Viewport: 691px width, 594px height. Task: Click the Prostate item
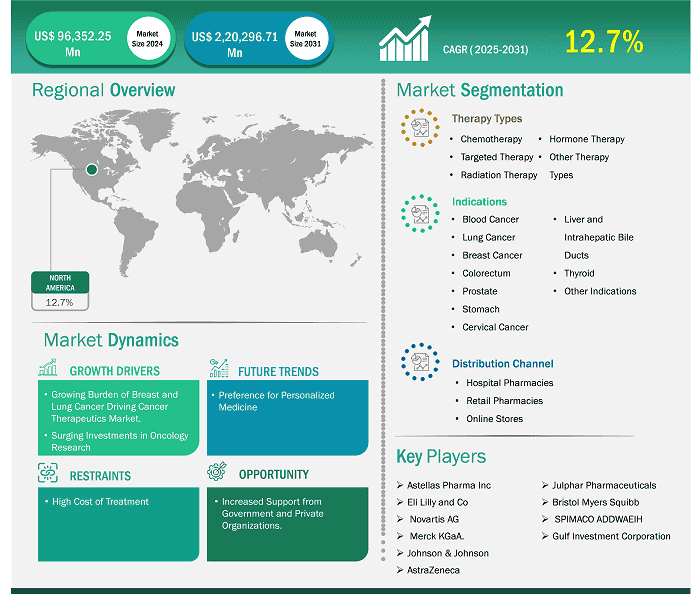pyautogui.click(x=480, y=291)
